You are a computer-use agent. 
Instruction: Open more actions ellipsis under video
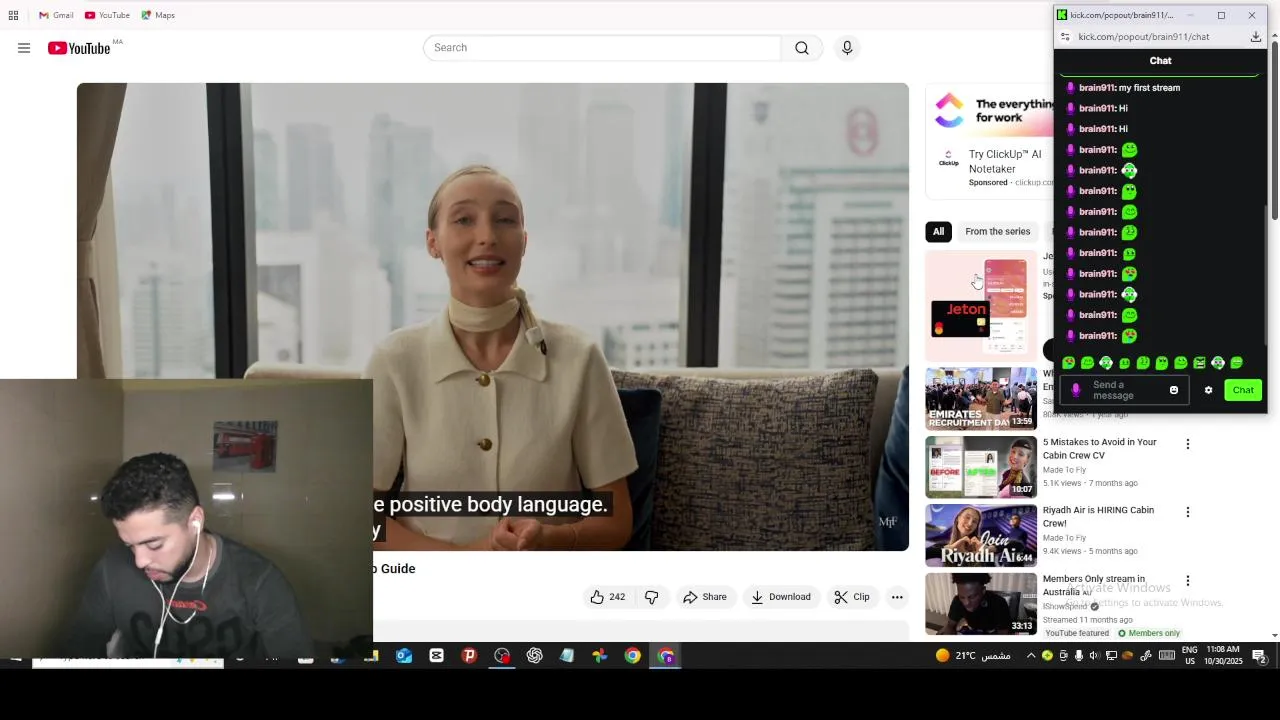pyautogui.click(x=897, y=597)
